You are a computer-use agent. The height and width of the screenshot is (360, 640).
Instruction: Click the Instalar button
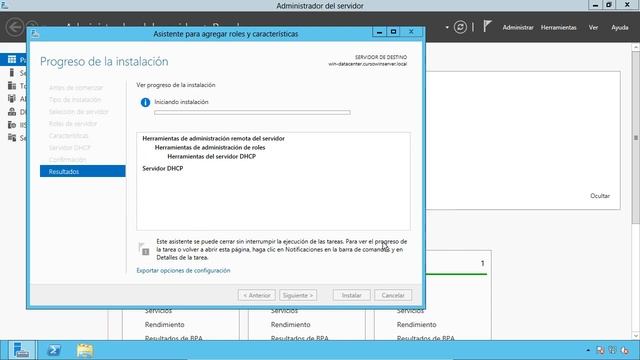click(351, 295)
